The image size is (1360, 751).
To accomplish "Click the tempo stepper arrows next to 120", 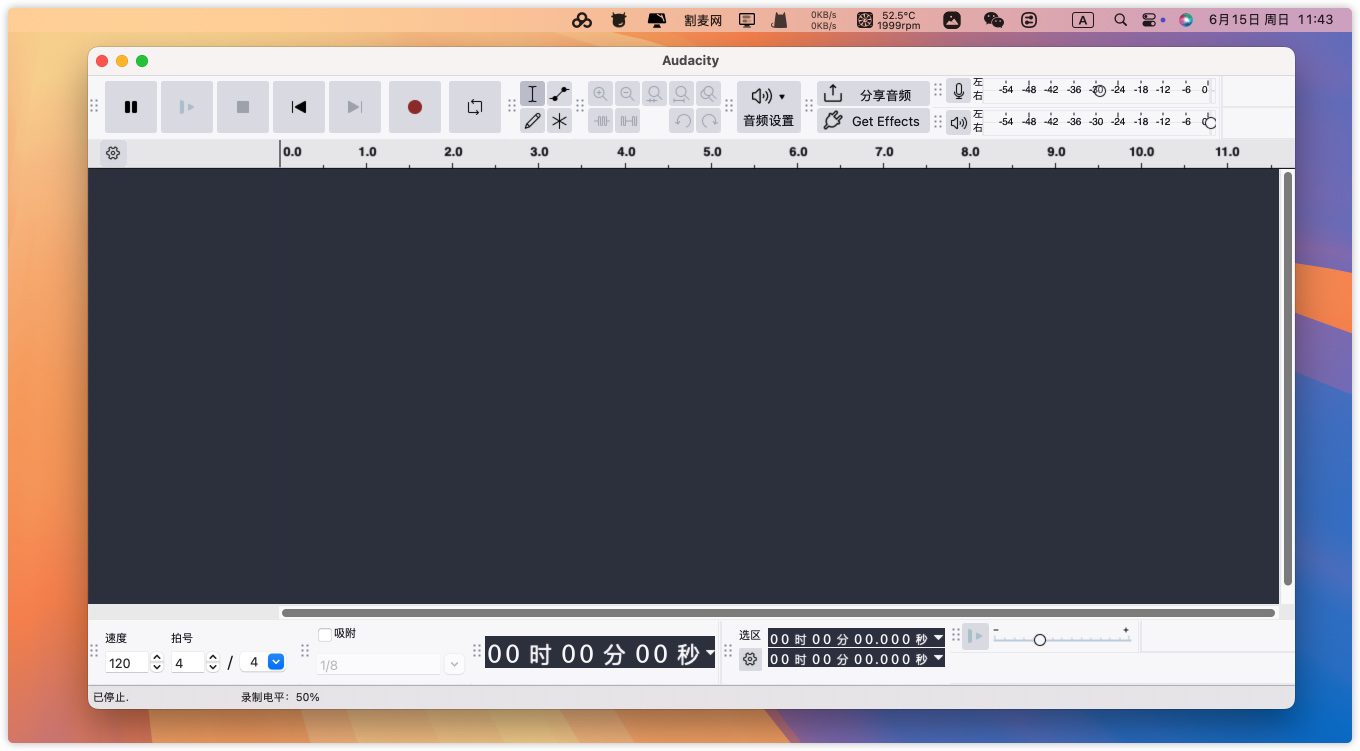I will click(x=157, y=662).
